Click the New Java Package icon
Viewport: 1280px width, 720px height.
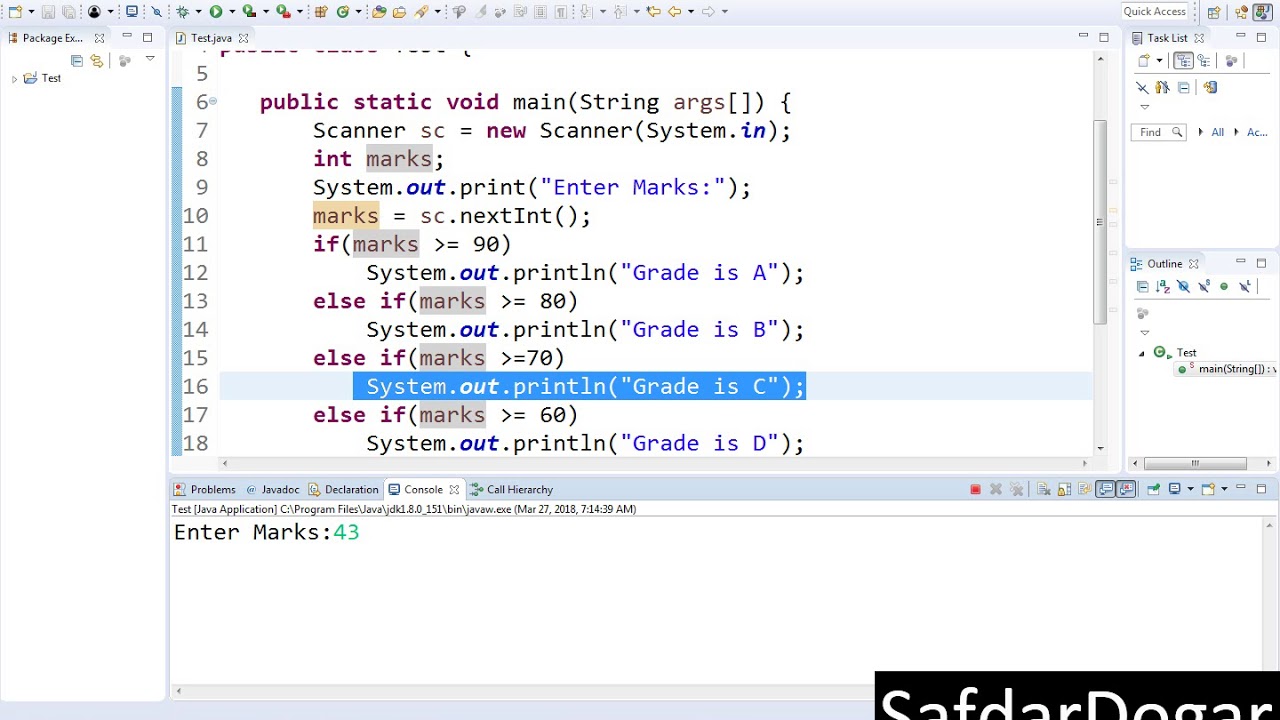pos(321,12)
